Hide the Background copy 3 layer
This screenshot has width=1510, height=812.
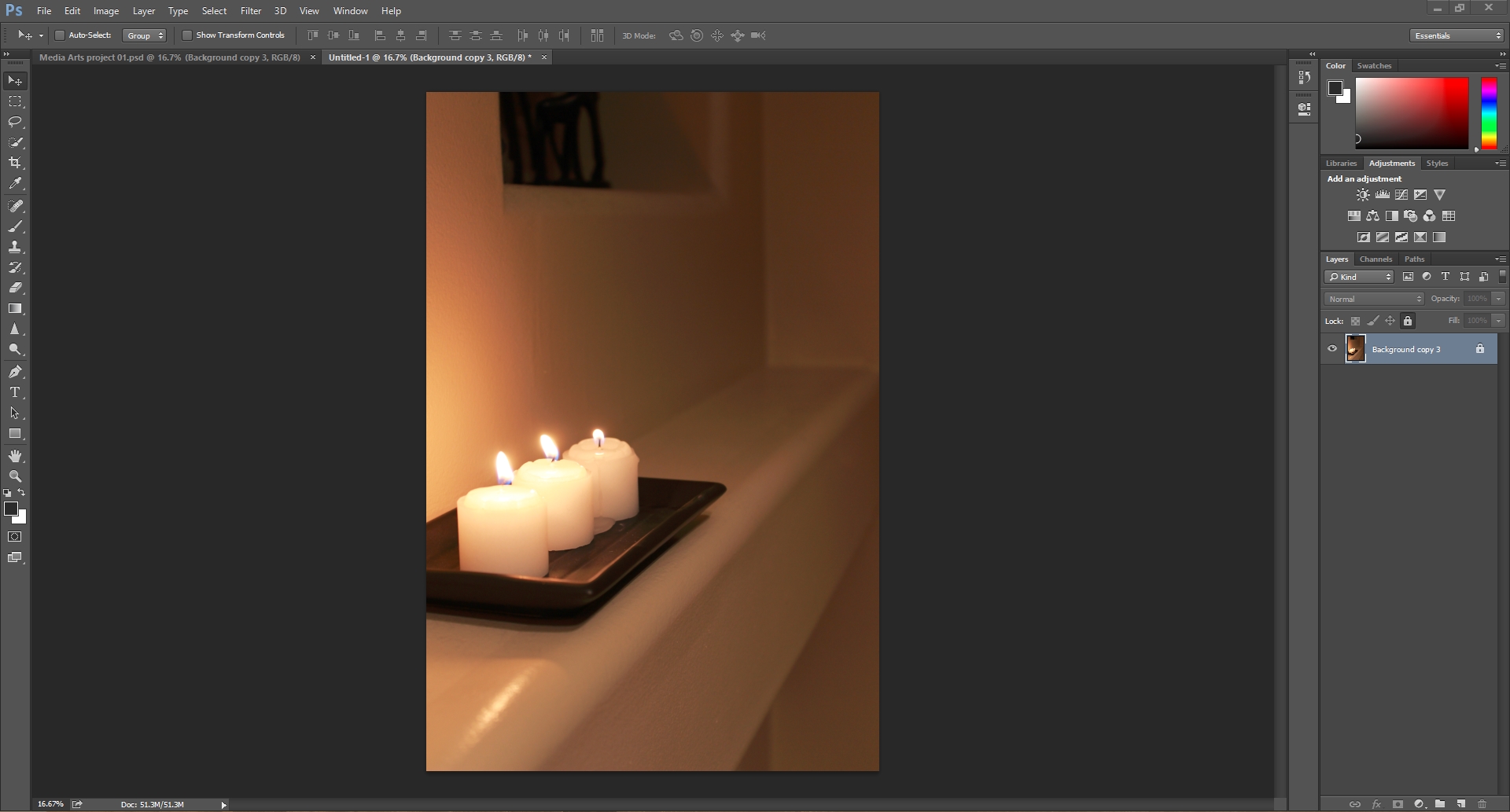click(x=1332, y=349)
